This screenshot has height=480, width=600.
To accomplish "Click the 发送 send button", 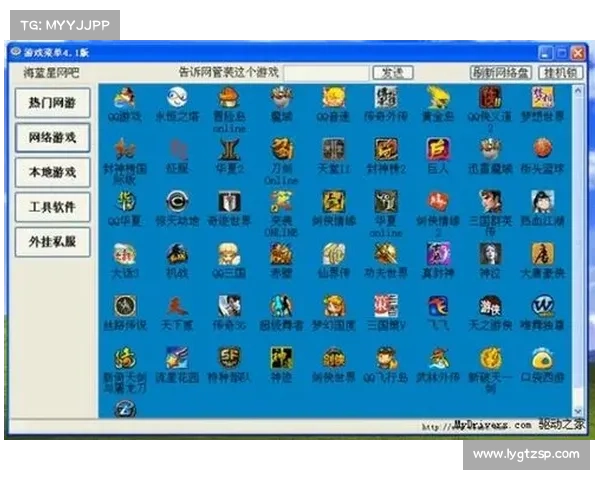I will point(393,73).
